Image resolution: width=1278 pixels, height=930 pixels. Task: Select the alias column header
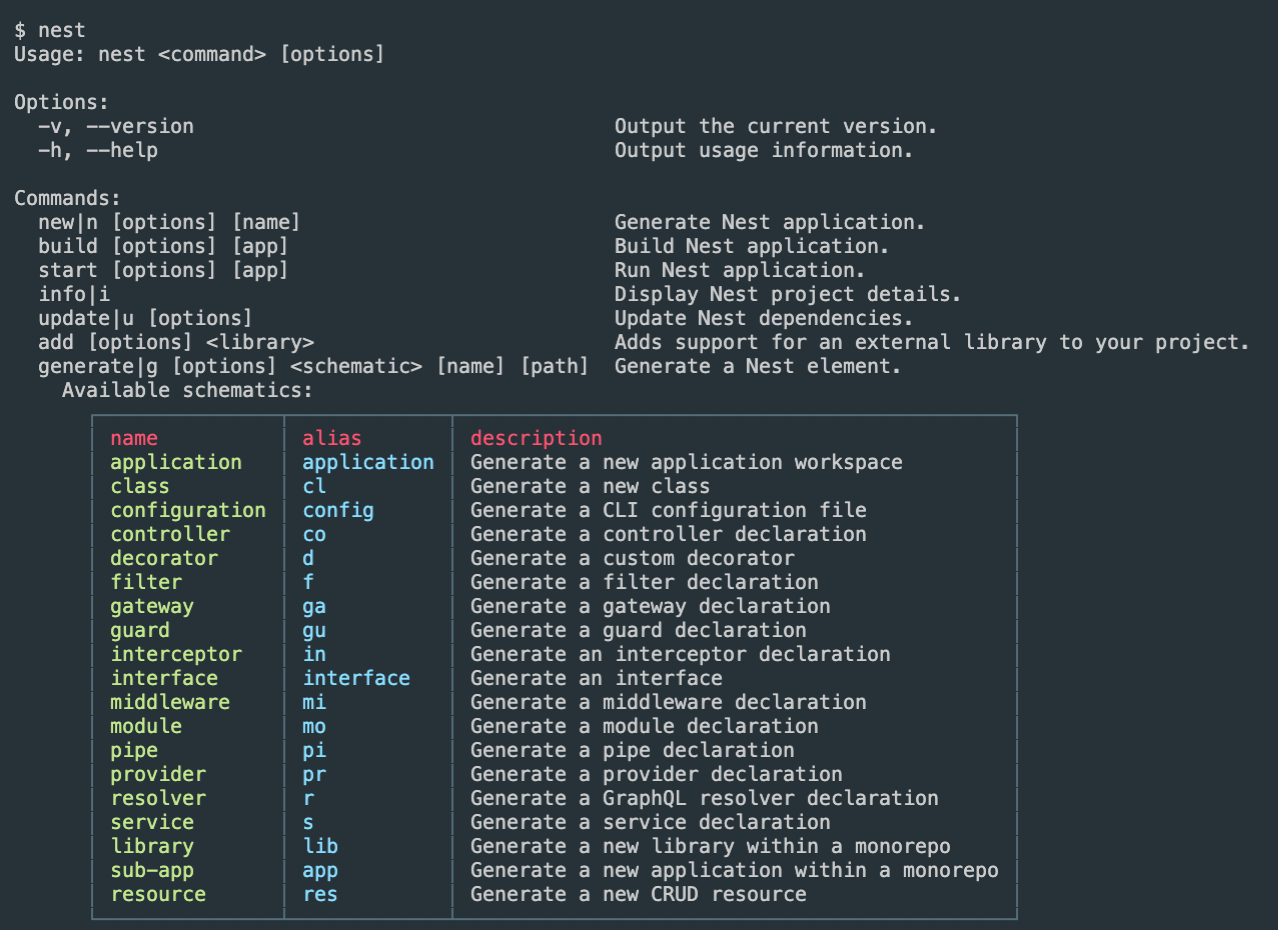[x=332, y=438]
